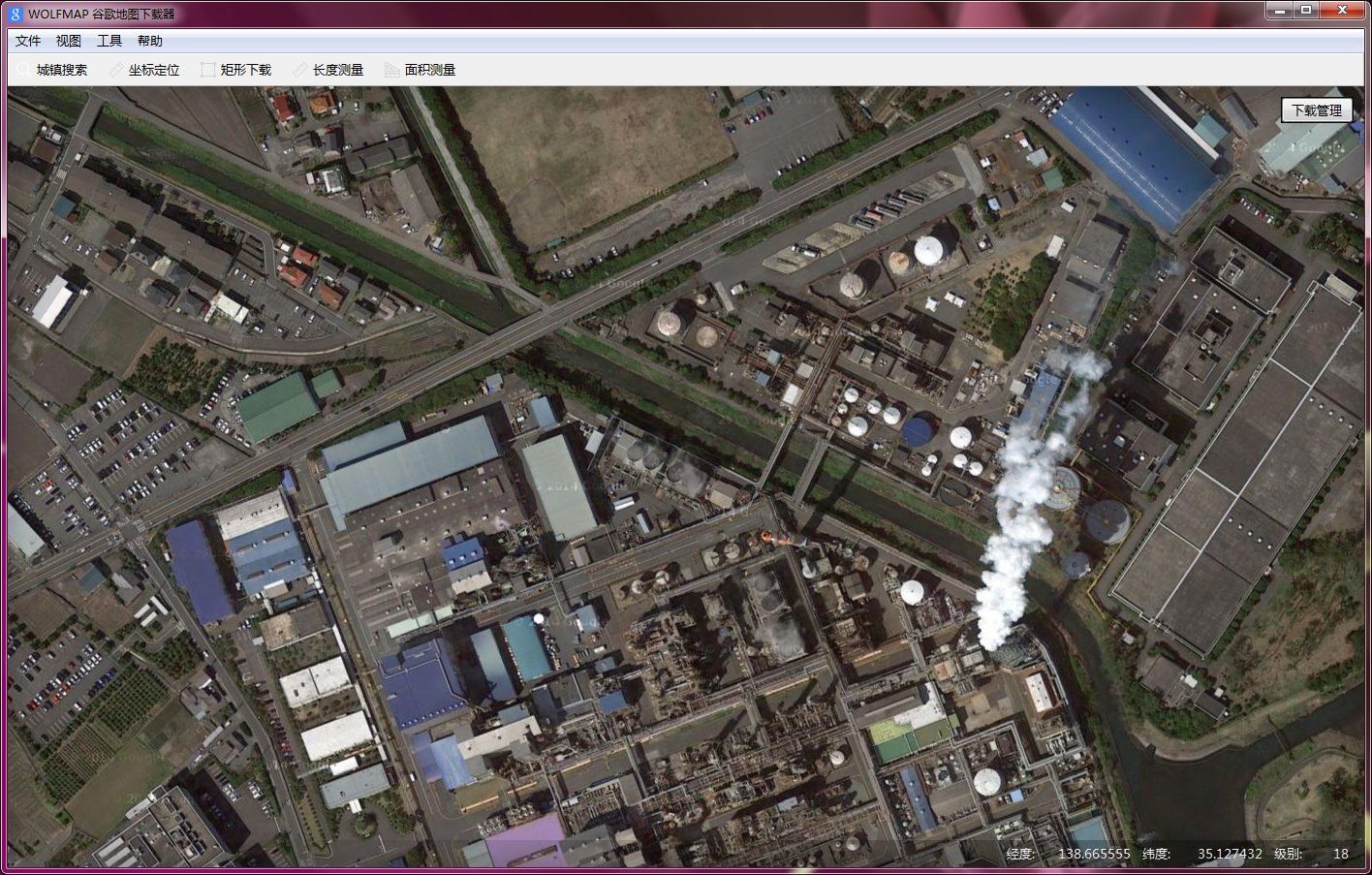
Task: Close the WOLFMAP window
Action: pyautogui.click(x=1343, y=11)
